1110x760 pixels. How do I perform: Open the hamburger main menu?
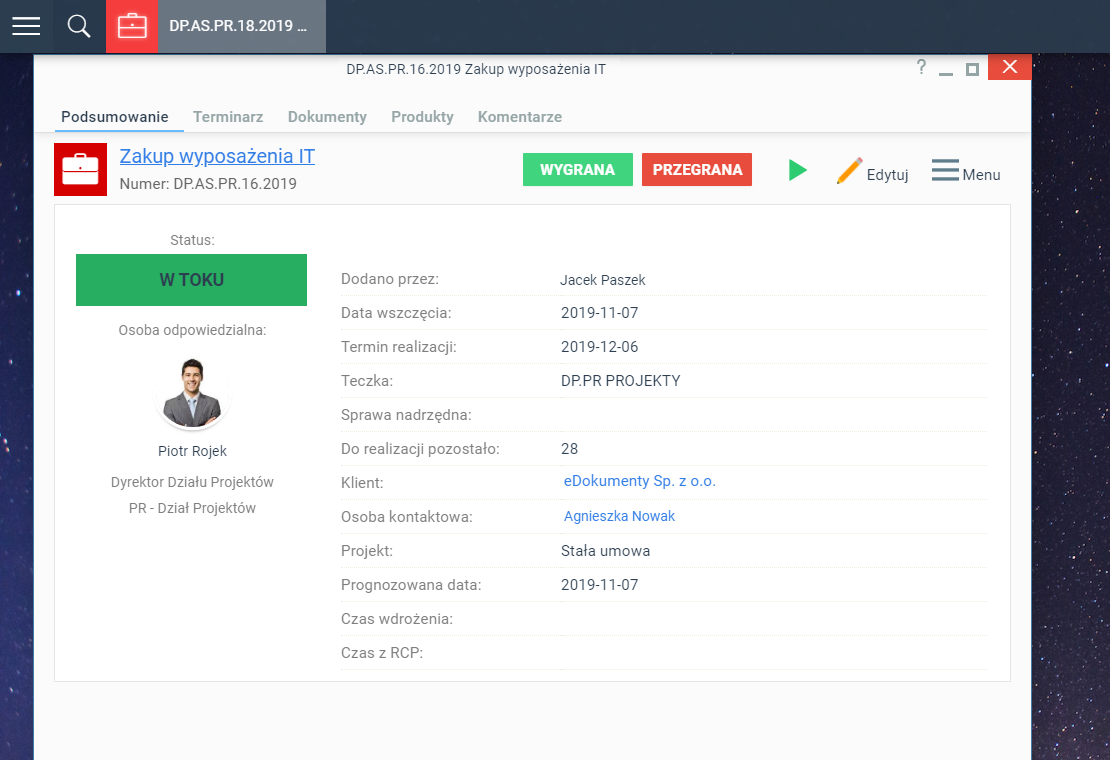click(x=26, y=26)
